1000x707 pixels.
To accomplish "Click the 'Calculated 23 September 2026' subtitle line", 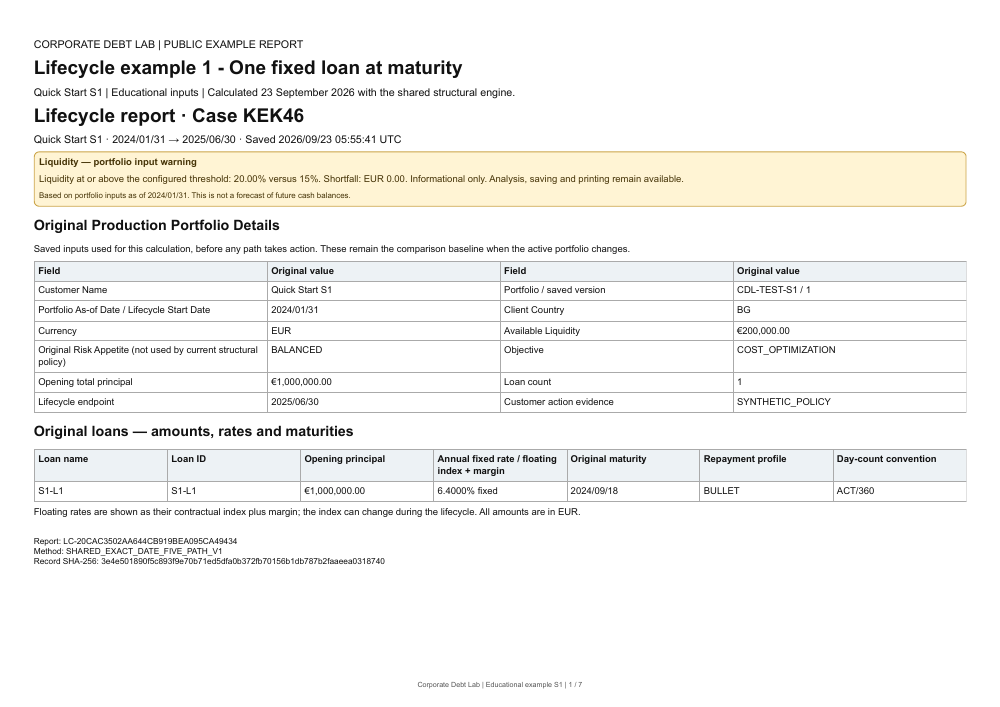I will [x=274, y=92].
